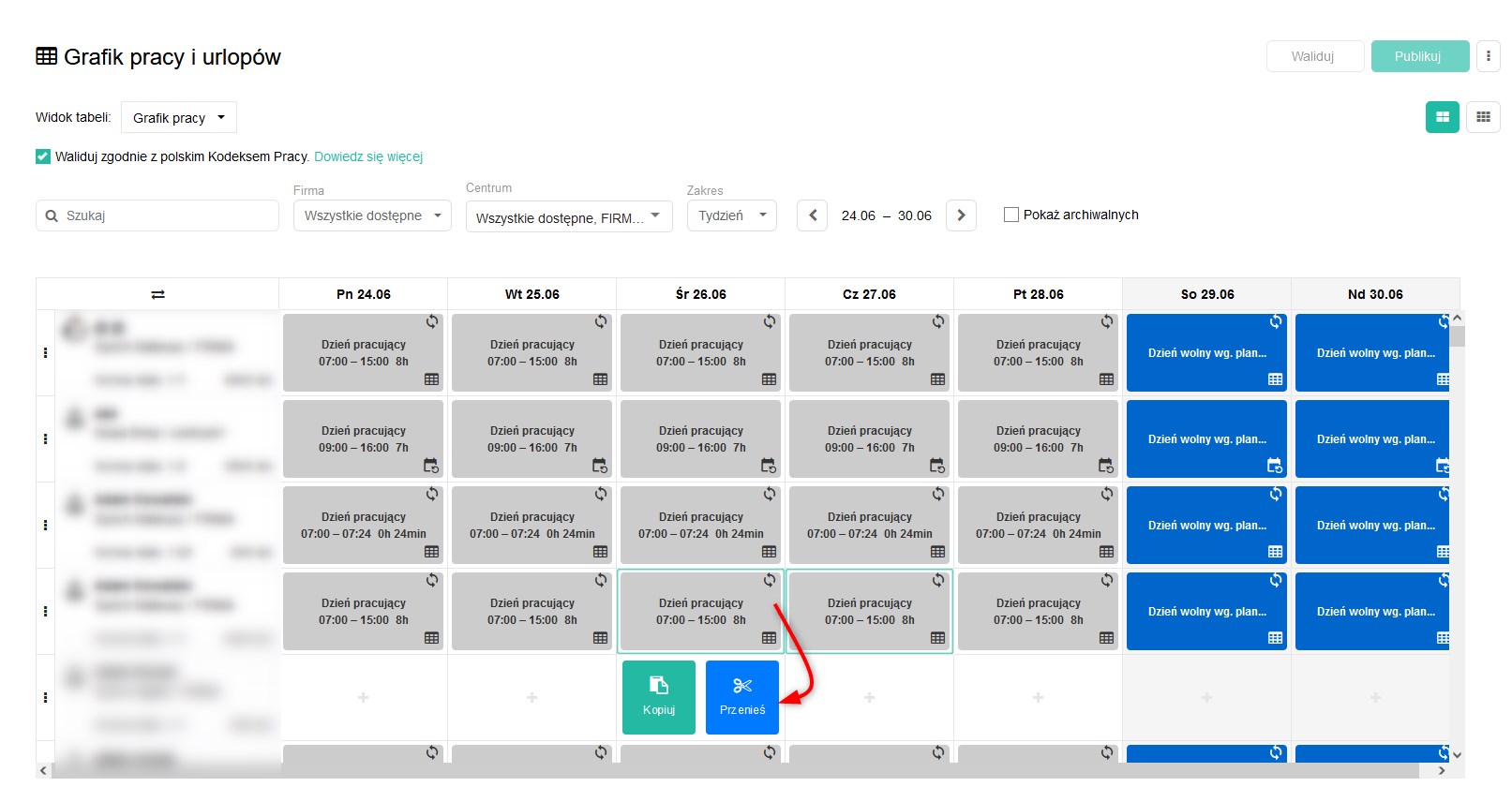Open row menu dots beside the empty plus row
Viewport: 1512px width, 787px height.
(x=45, y=697)
